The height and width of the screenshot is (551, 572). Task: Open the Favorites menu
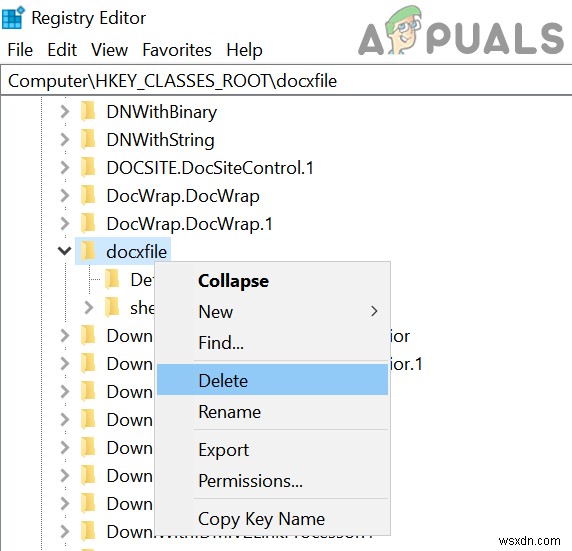[x=177, y=50]
